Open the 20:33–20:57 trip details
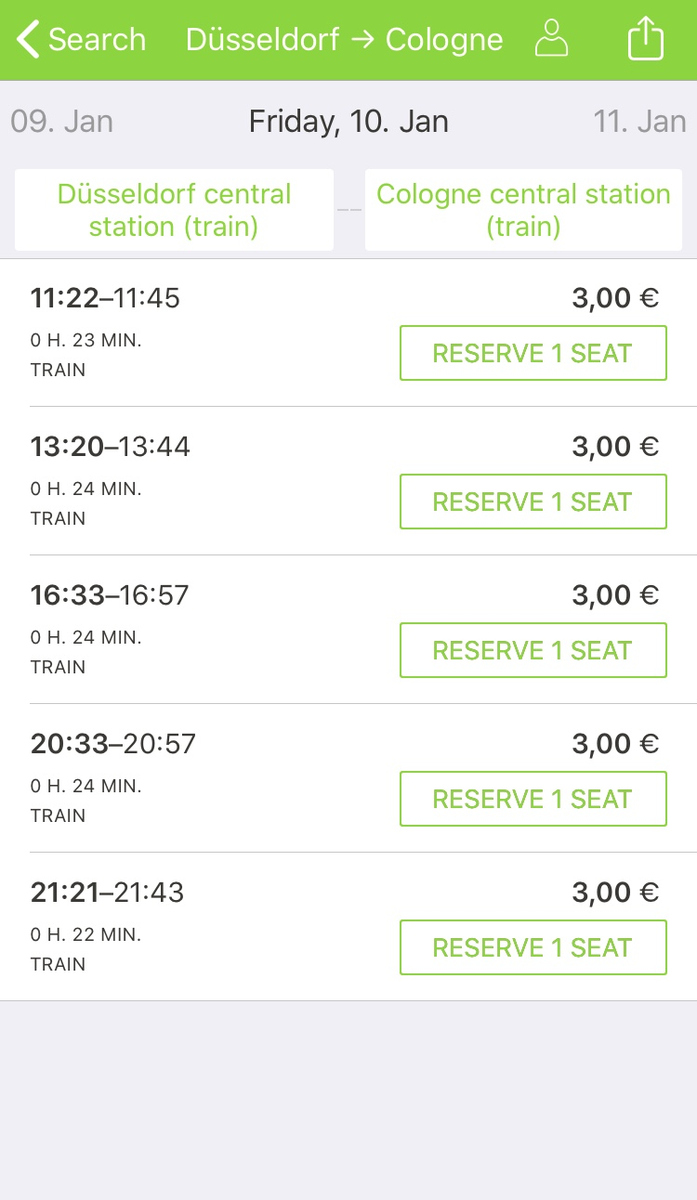This screenshot has height=1200, width=697. pyautogui.click(x=348, y=779)
